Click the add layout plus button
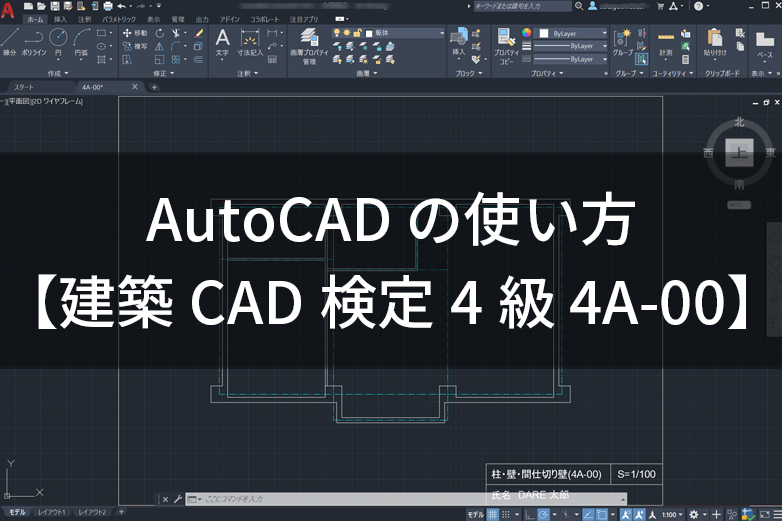Image resolution: width=782 pixels, height=521 pixels. pyautogui.click(x=121, y=512)
